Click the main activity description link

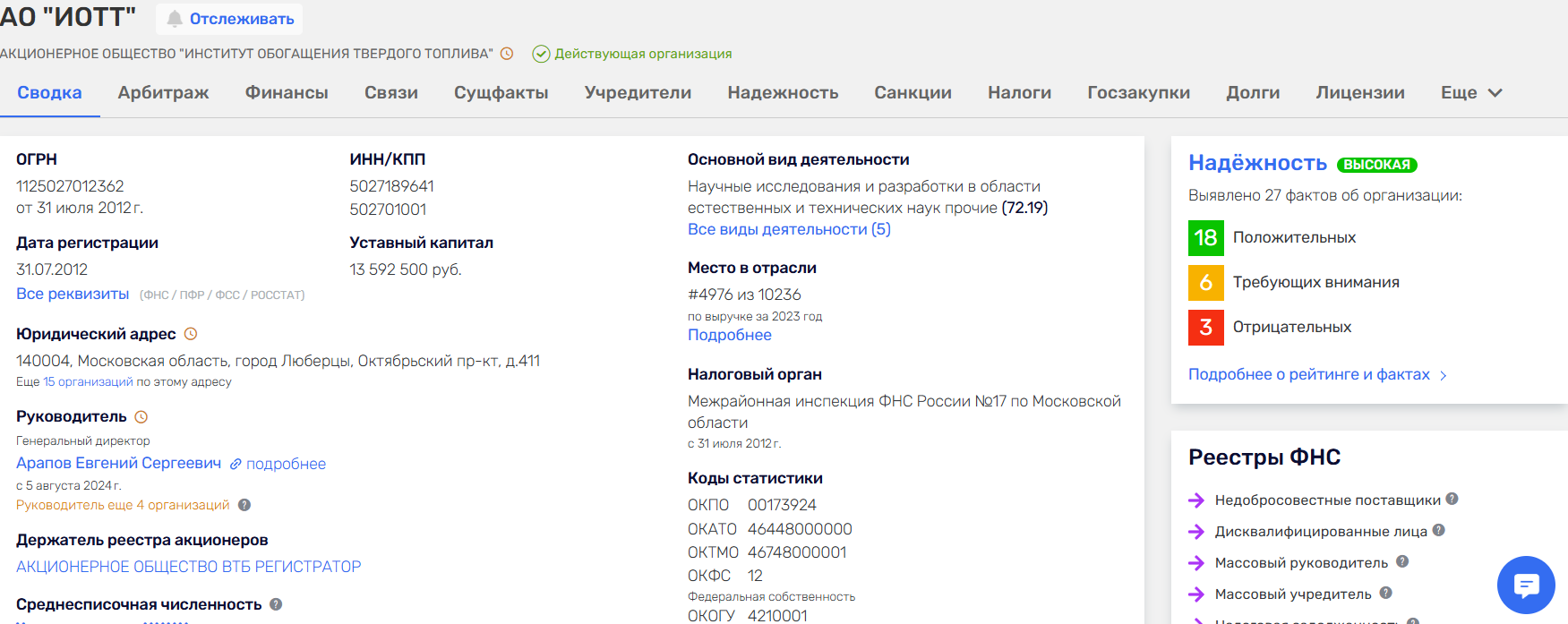pos(868,197)
